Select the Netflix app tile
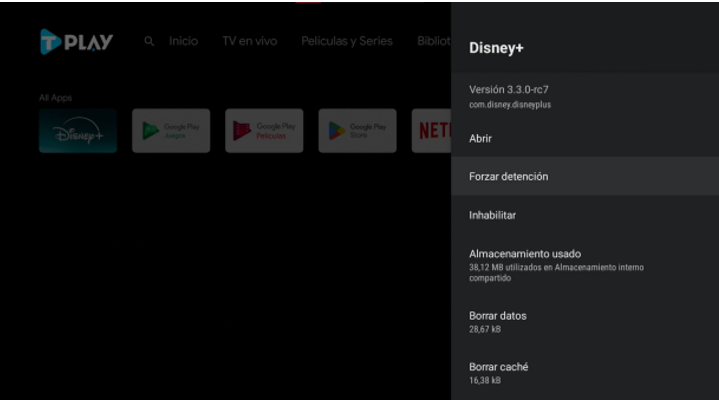Screen dimensions: 719x403 [x=431, y=131]
